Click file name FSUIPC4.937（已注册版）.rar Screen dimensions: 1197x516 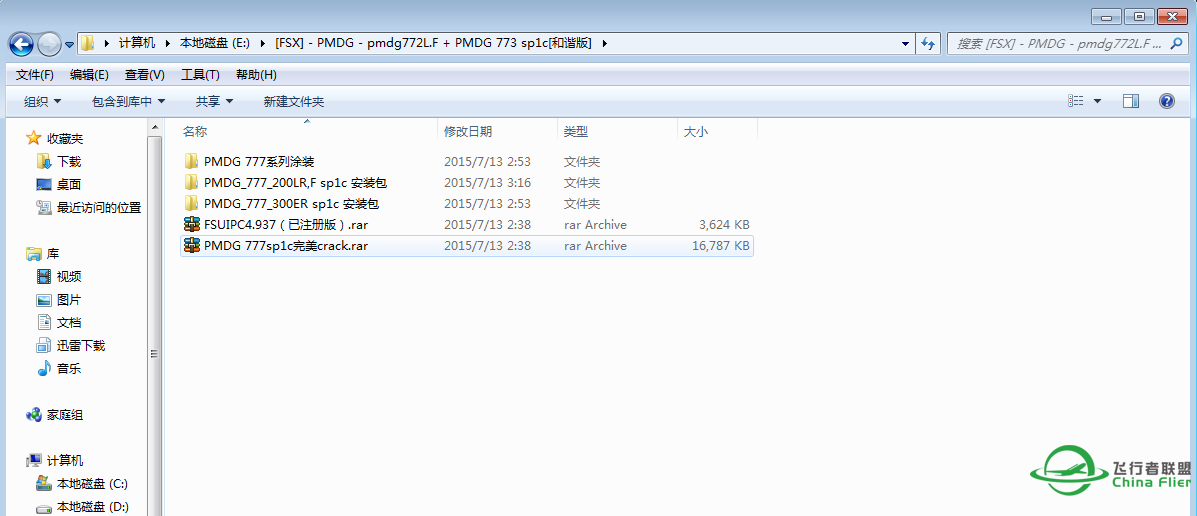[x=286, y=224]
